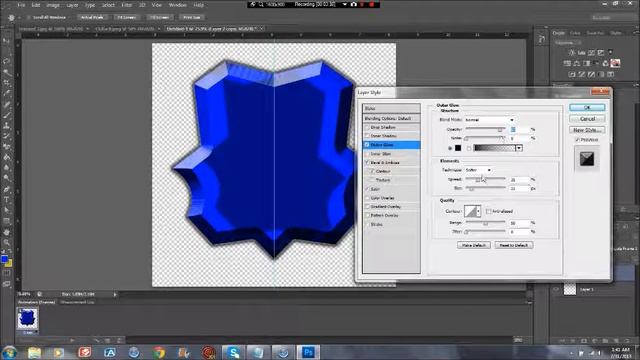Switch to the Measurement Log tab
The image size is (640, 360).
pos(77,302)
